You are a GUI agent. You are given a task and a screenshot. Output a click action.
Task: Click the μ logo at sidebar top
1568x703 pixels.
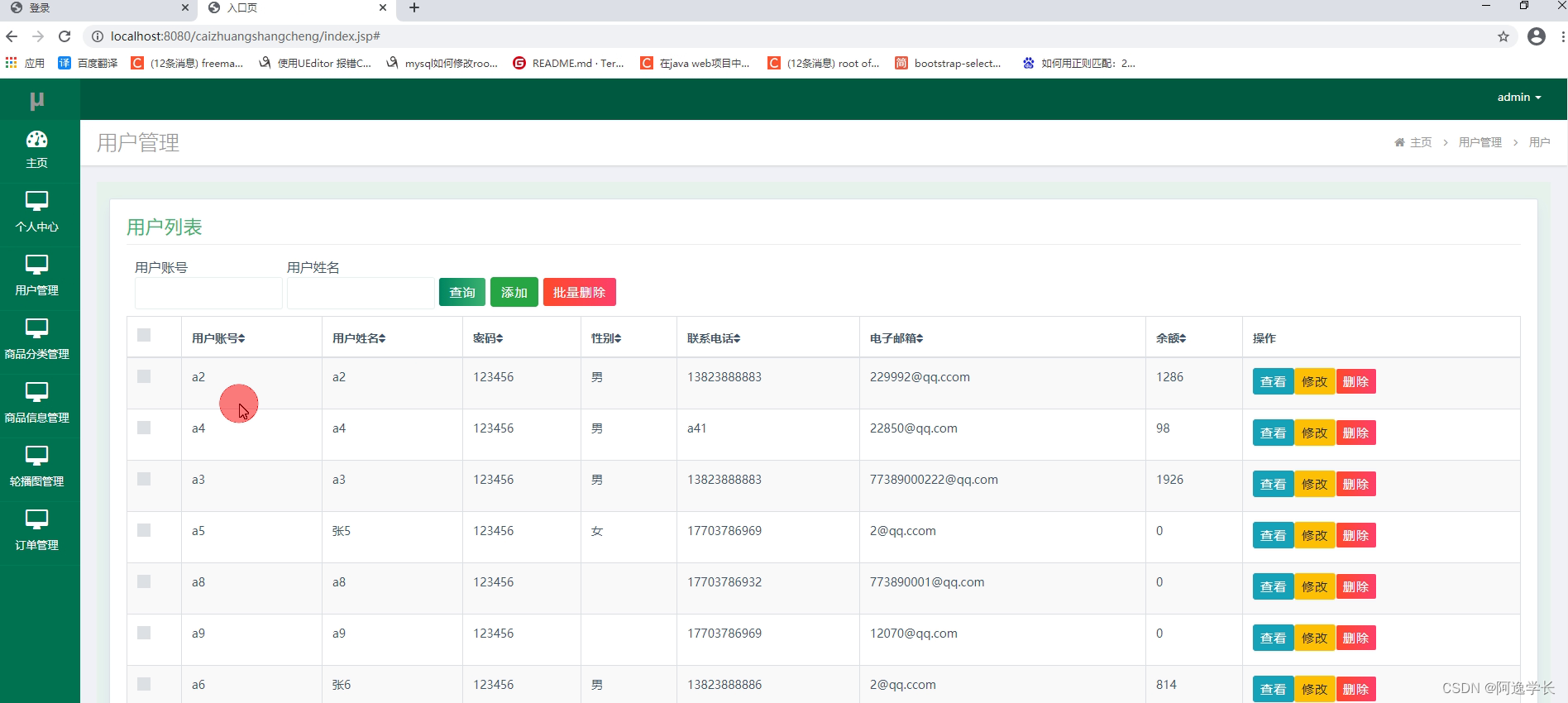click(37, 101)
